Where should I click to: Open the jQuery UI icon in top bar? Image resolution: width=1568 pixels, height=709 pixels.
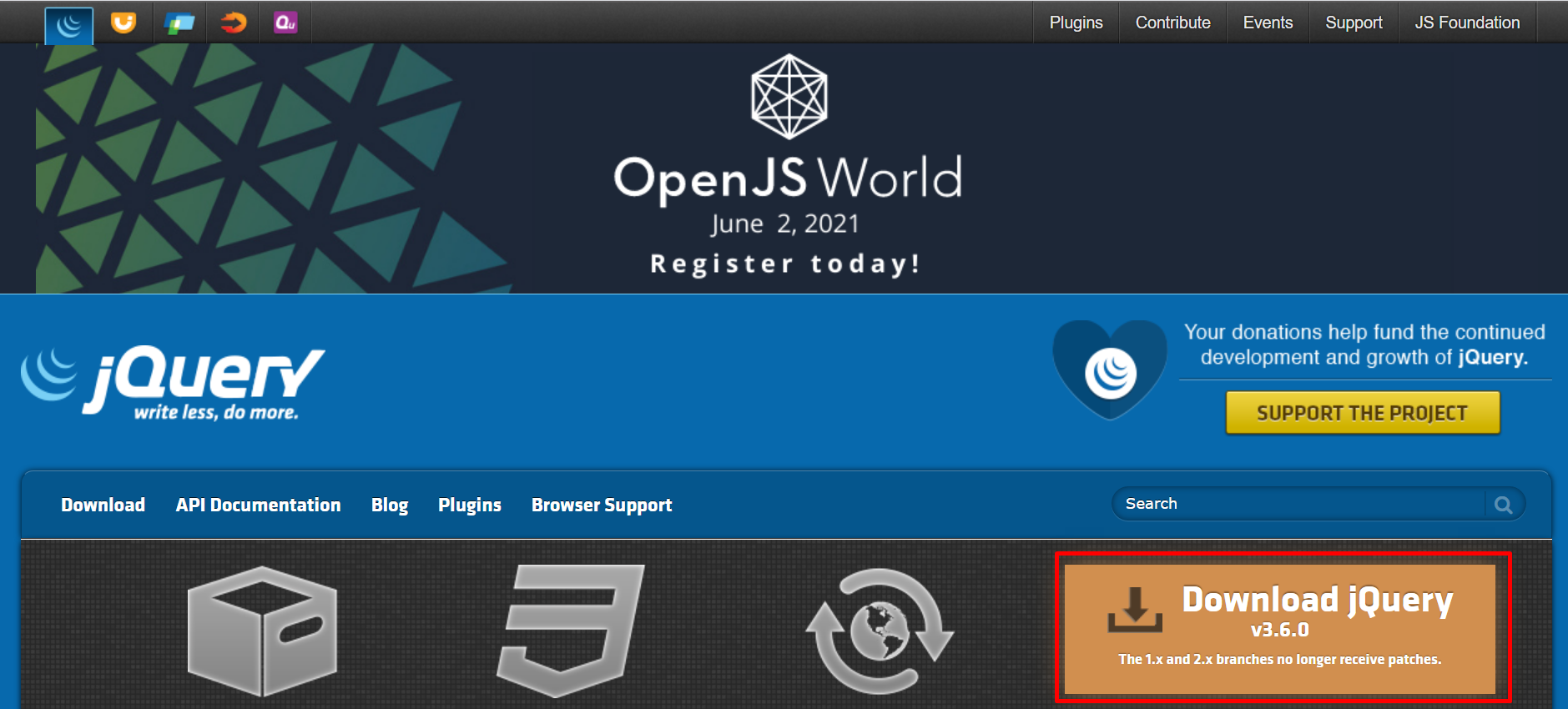point(124,23)
